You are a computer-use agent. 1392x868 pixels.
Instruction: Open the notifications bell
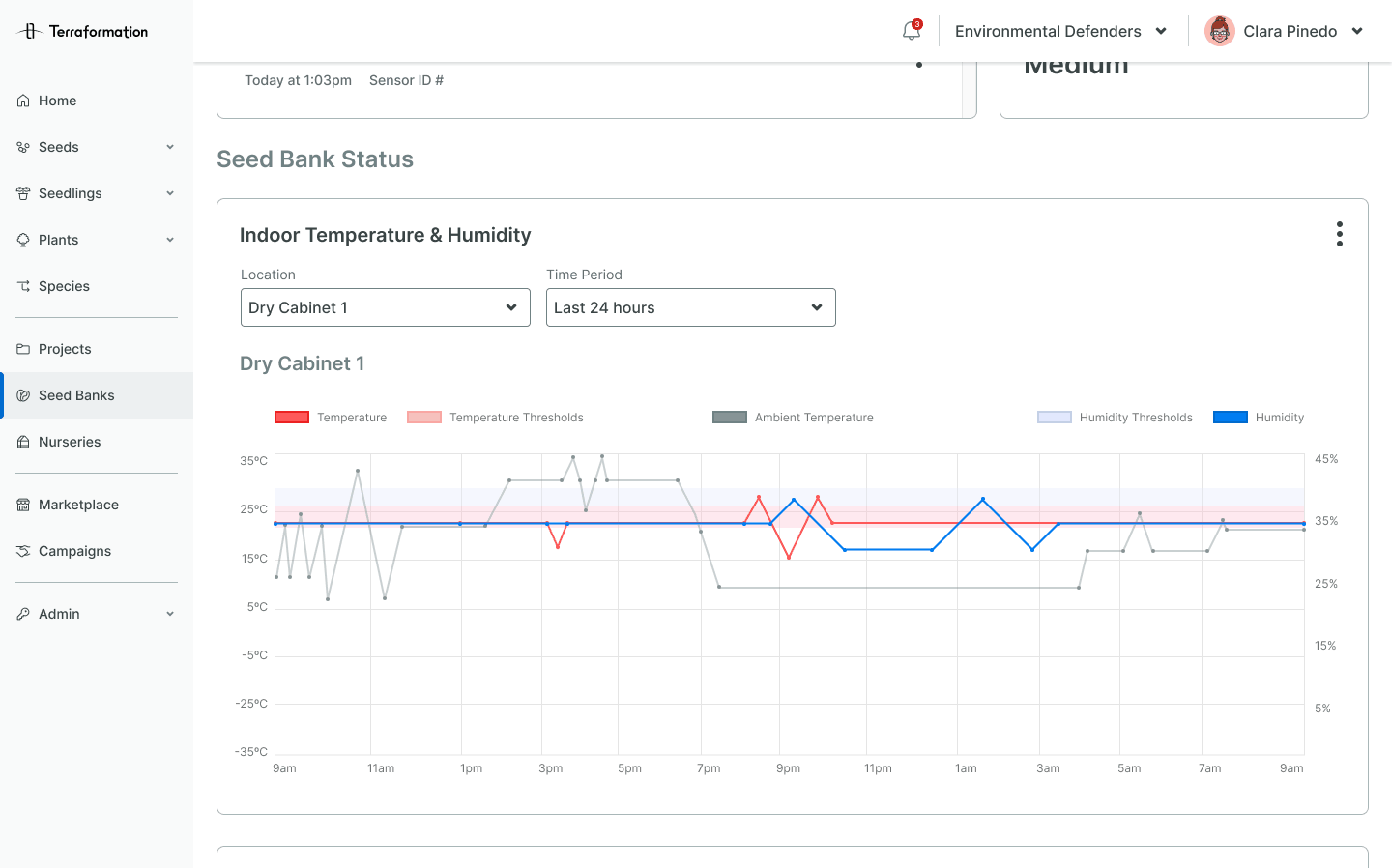pyautogui.click(x=912, y=31)
